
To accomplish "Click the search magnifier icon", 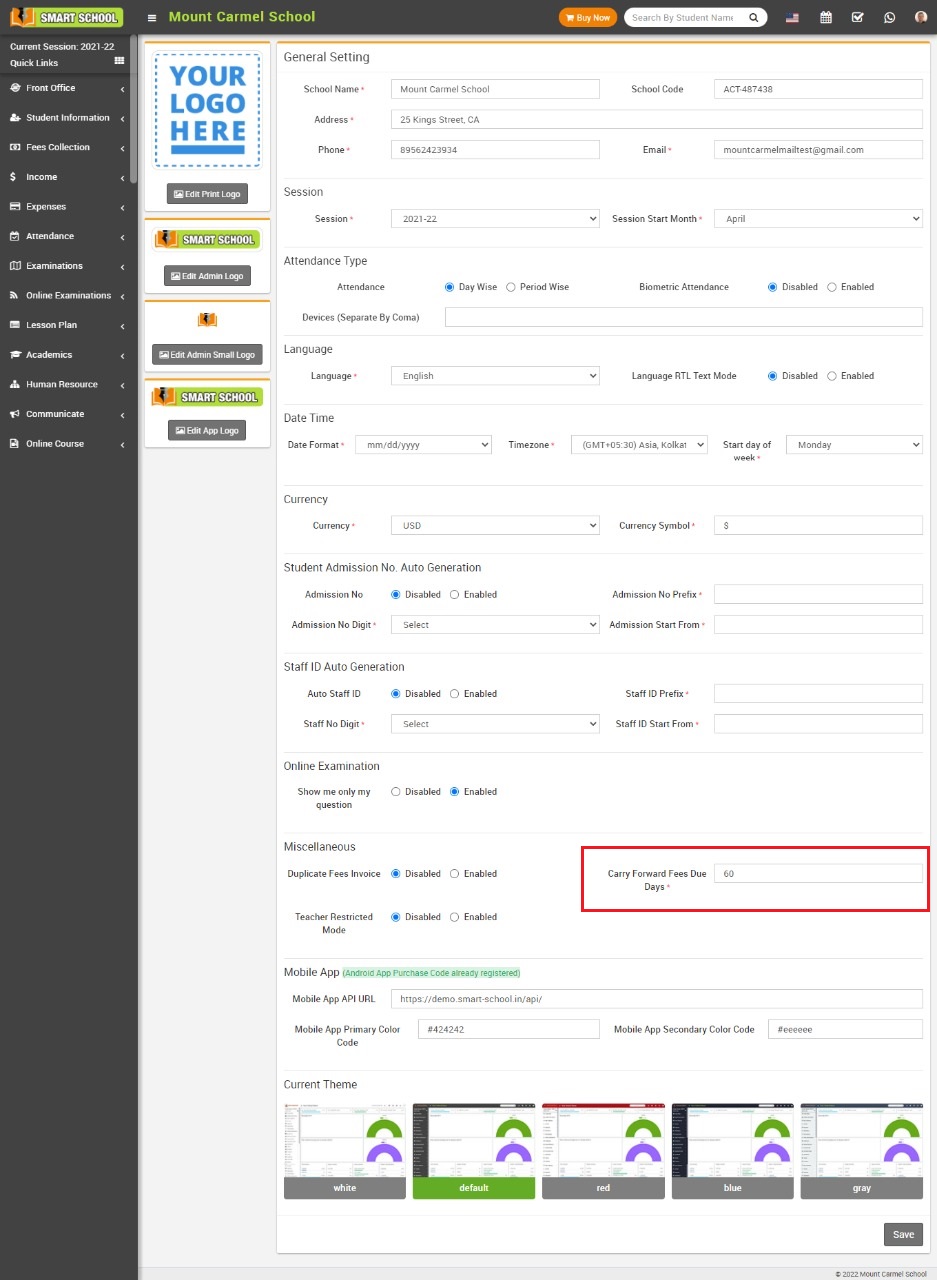I will tap(754, 17).
